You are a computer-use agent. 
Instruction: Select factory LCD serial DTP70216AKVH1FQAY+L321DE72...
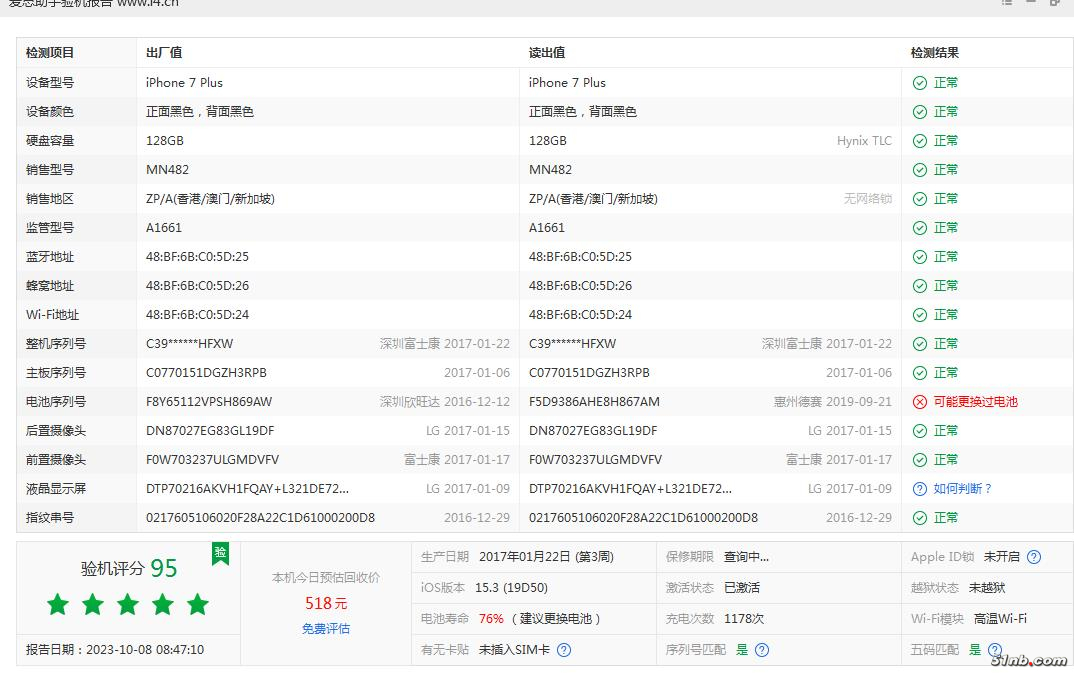point(247,489)
